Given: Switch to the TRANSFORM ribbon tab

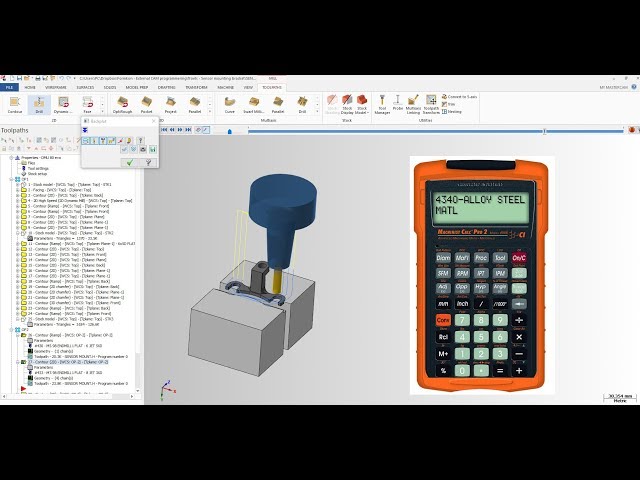Looking at the screenshot, I should tap(196, 87).
